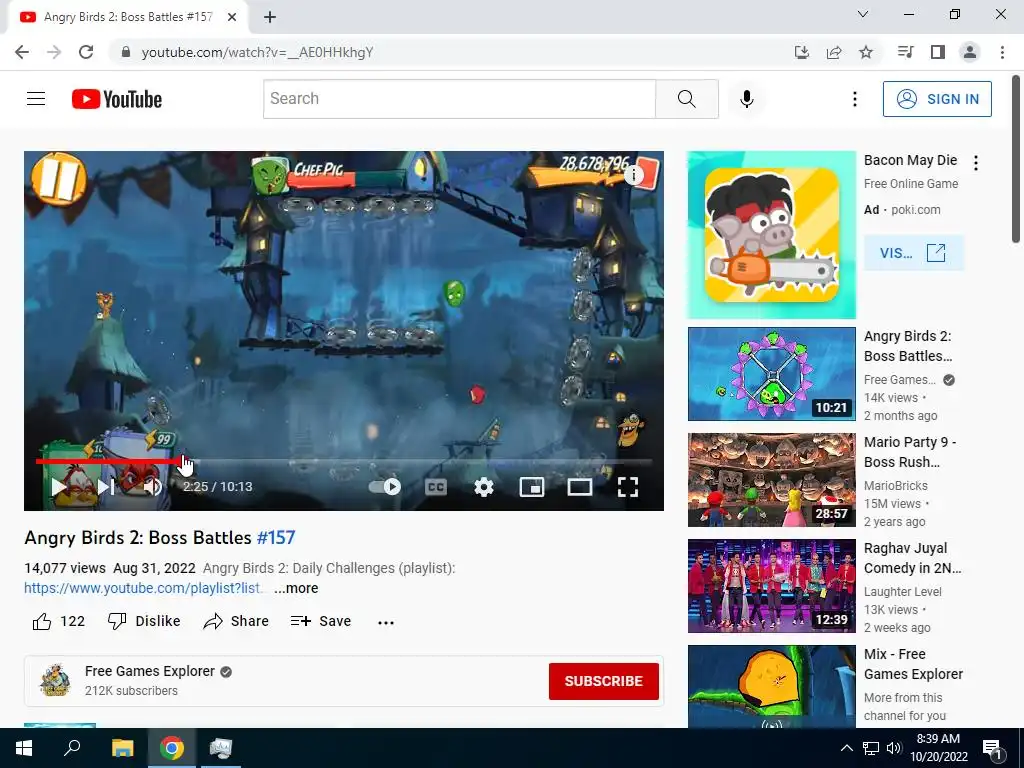1024x768 pixels.
Task: Toggle the autoplay switch
Action: 385,487
